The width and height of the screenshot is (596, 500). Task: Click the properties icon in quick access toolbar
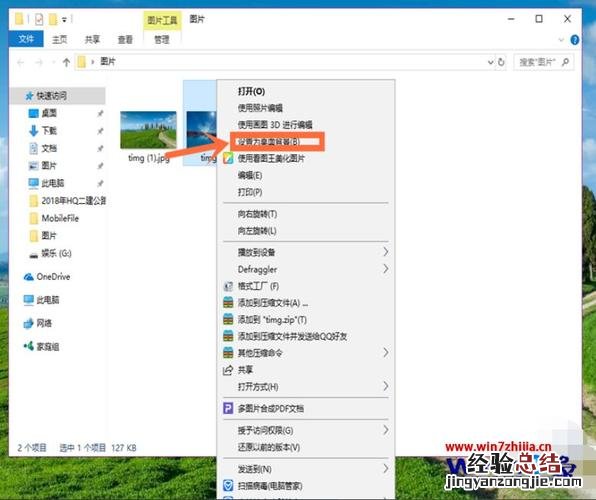pos(39,19)
